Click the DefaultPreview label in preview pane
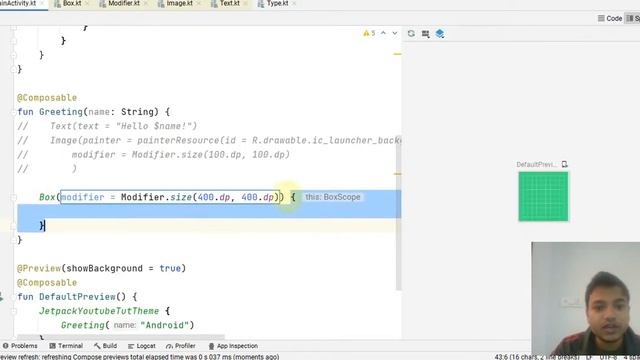Image resolution: width=640 pixels, height=360 pixels. [x=537, y=164]
